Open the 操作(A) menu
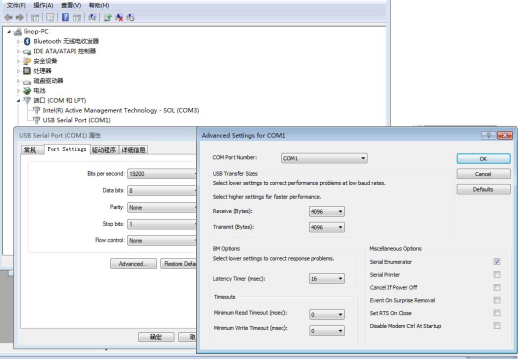Viewport: 520px width, 360px height. (43, 5)
